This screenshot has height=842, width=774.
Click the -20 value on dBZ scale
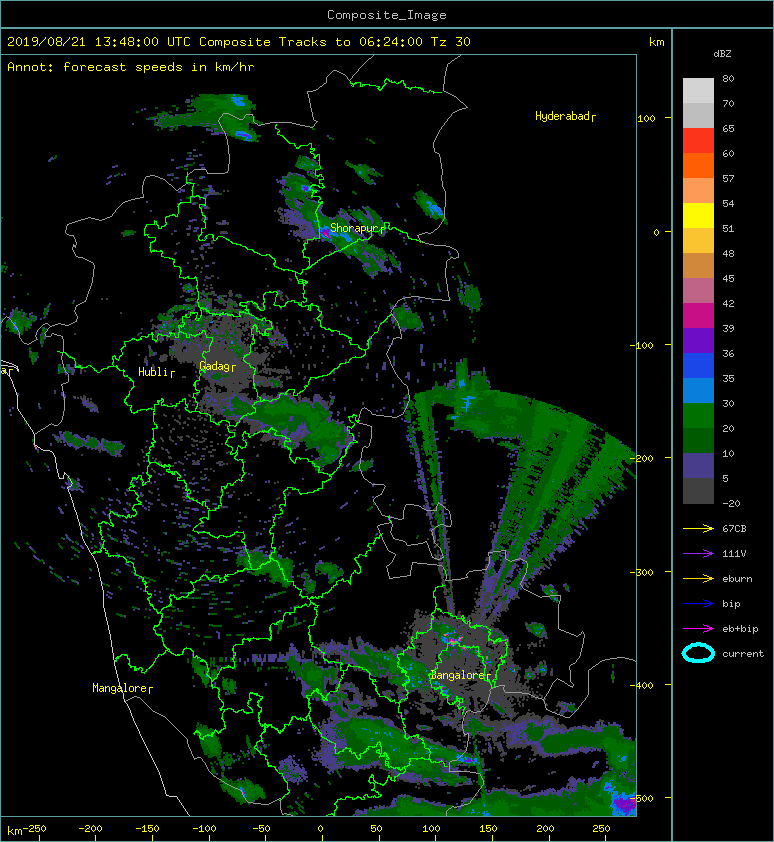731,503
